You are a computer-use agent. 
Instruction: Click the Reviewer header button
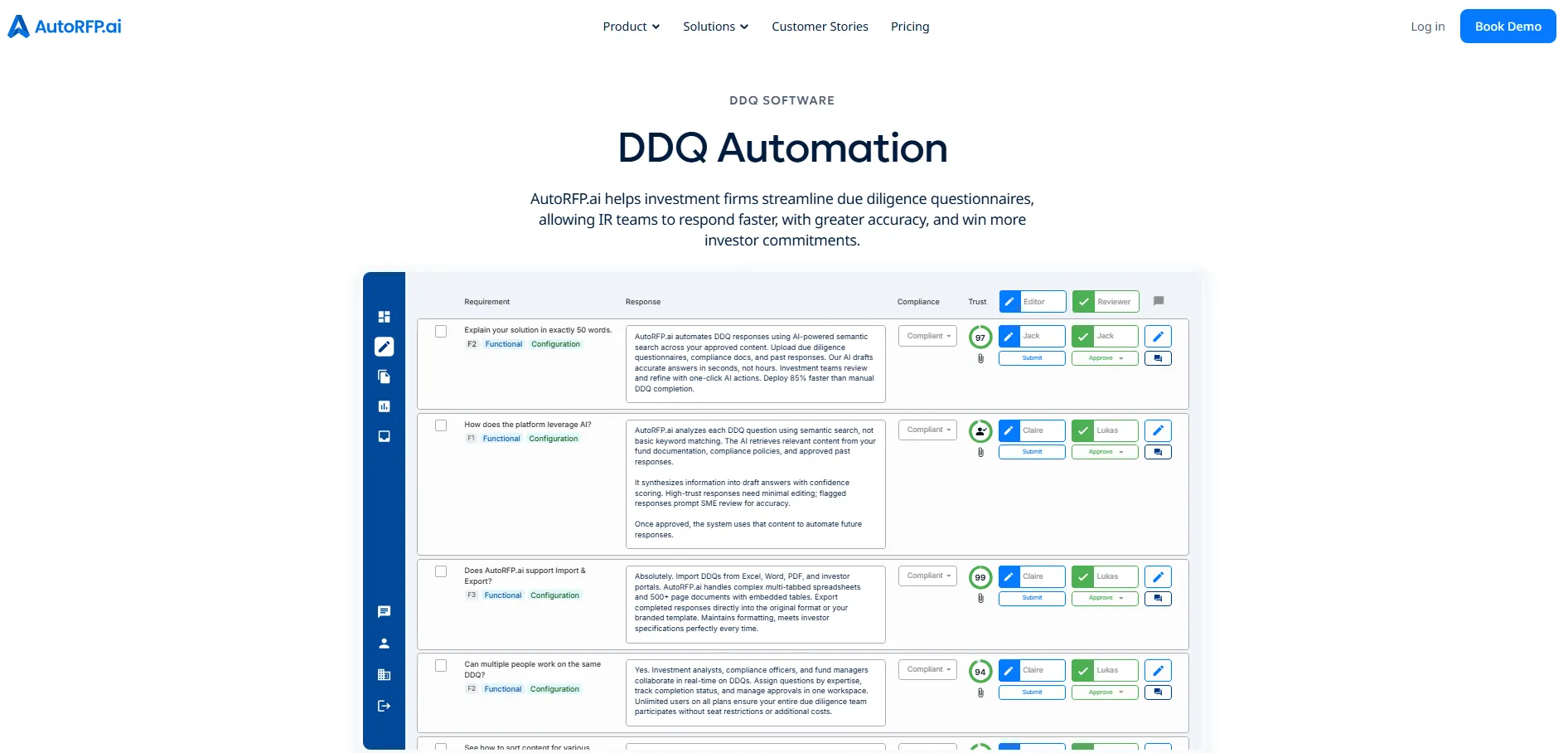(x=1106, y=302)
